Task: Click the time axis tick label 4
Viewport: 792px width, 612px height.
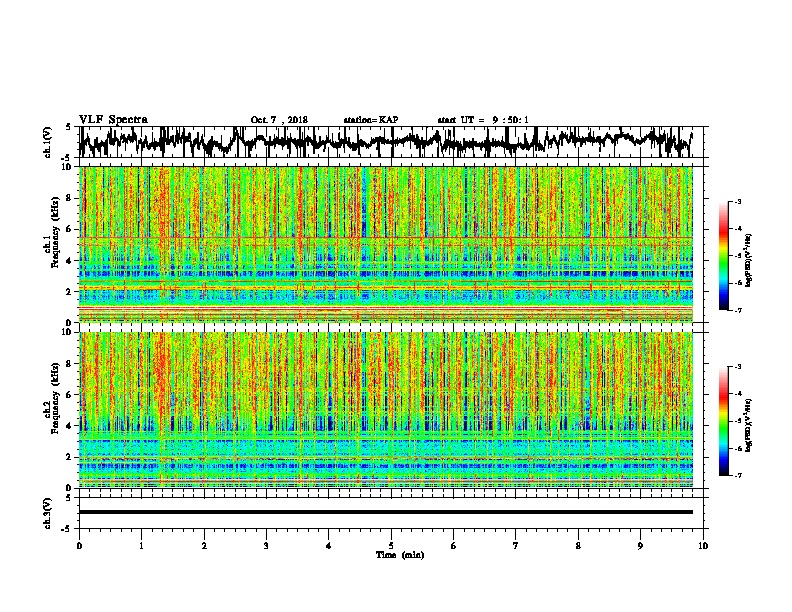Action: point(329,546)
